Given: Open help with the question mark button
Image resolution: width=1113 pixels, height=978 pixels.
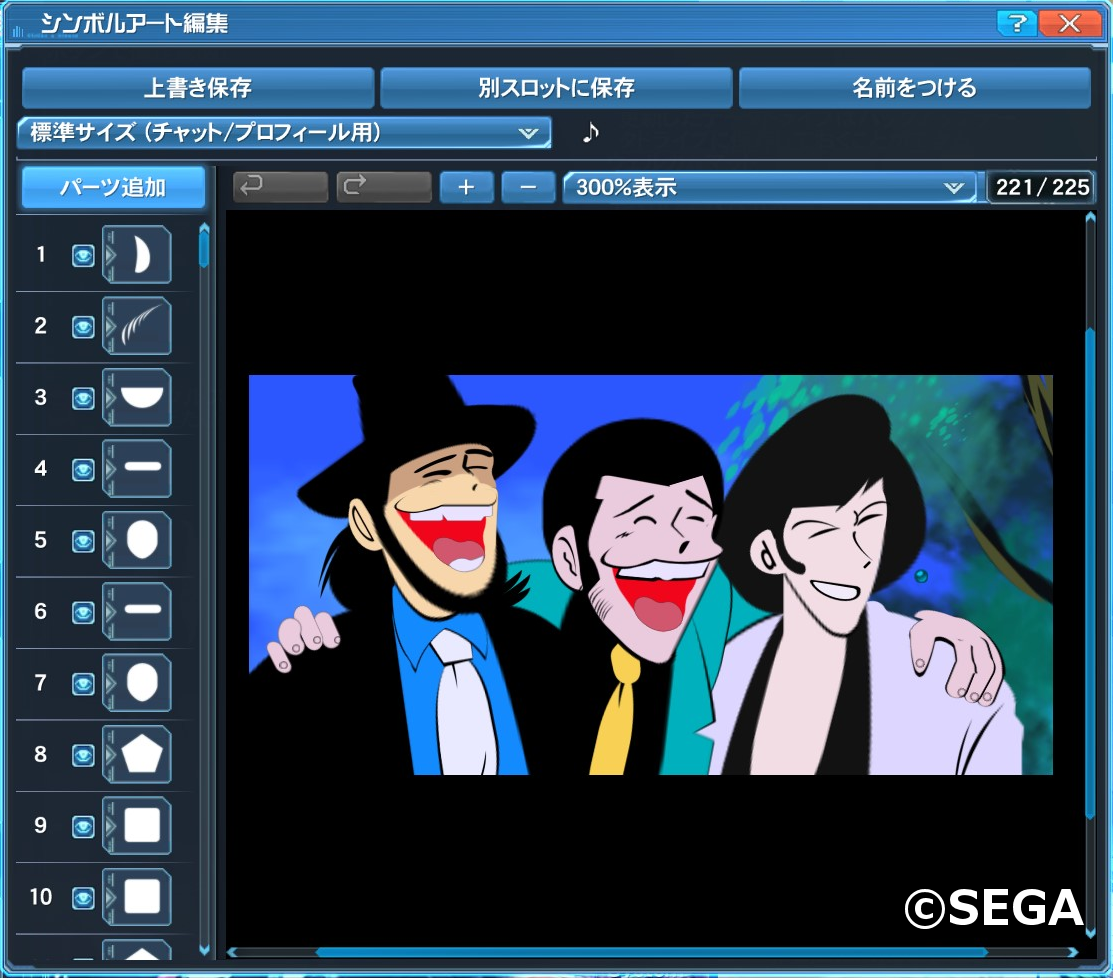Looking at the screenshot, I should [1016, 23].
